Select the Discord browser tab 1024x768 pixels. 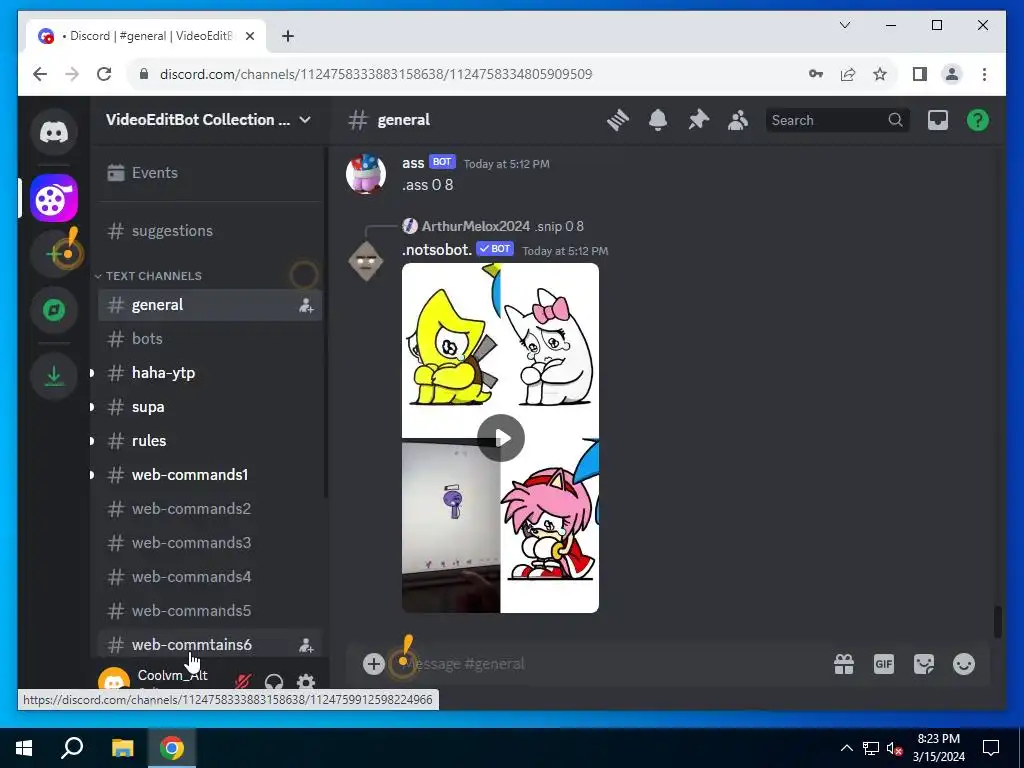[146, 36]
